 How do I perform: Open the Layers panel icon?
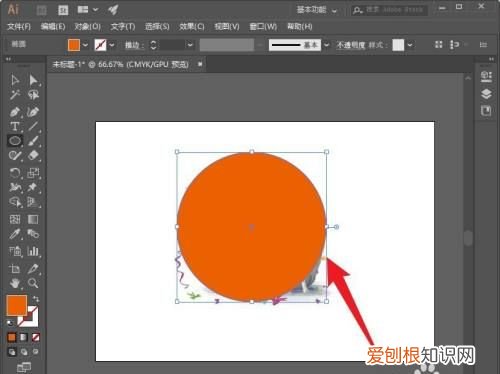click(486, 94)
